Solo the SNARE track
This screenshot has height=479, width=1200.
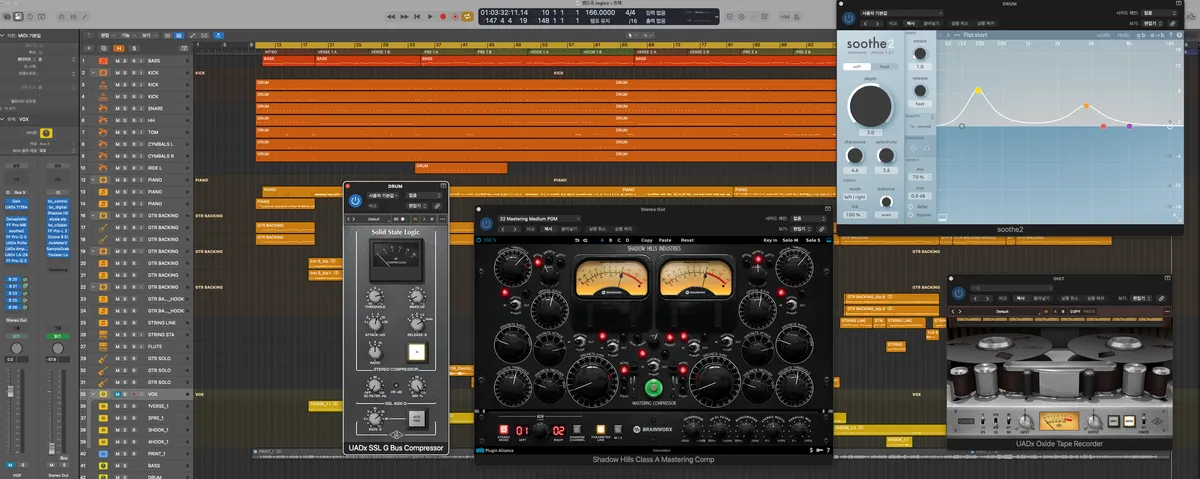point(125,108)
